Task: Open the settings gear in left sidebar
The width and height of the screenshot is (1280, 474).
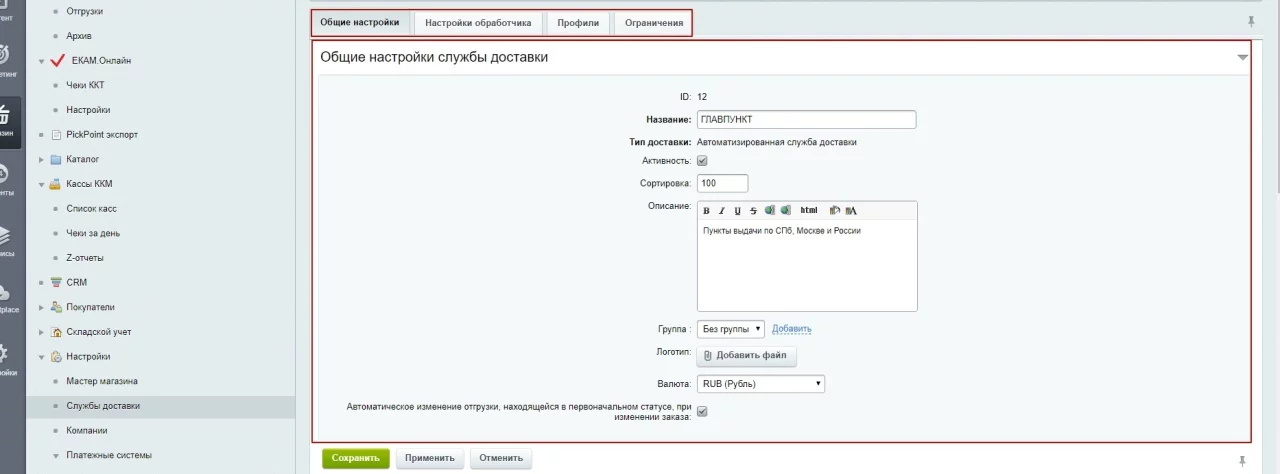Action: [x=5, y=353]
